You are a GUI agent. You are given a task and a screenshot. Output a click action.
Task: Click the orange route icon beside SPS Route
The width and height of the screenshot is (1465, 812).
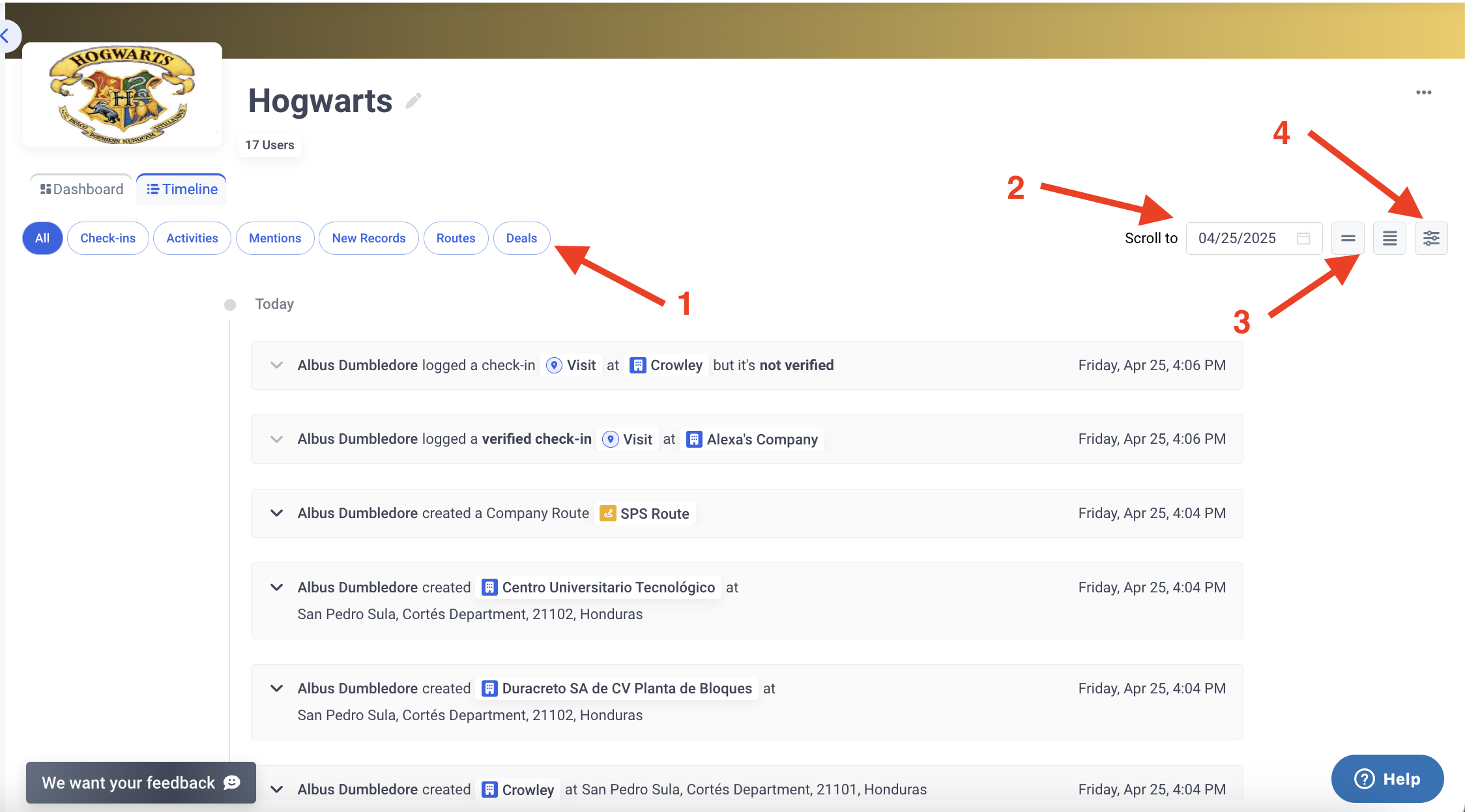(607, 514)
